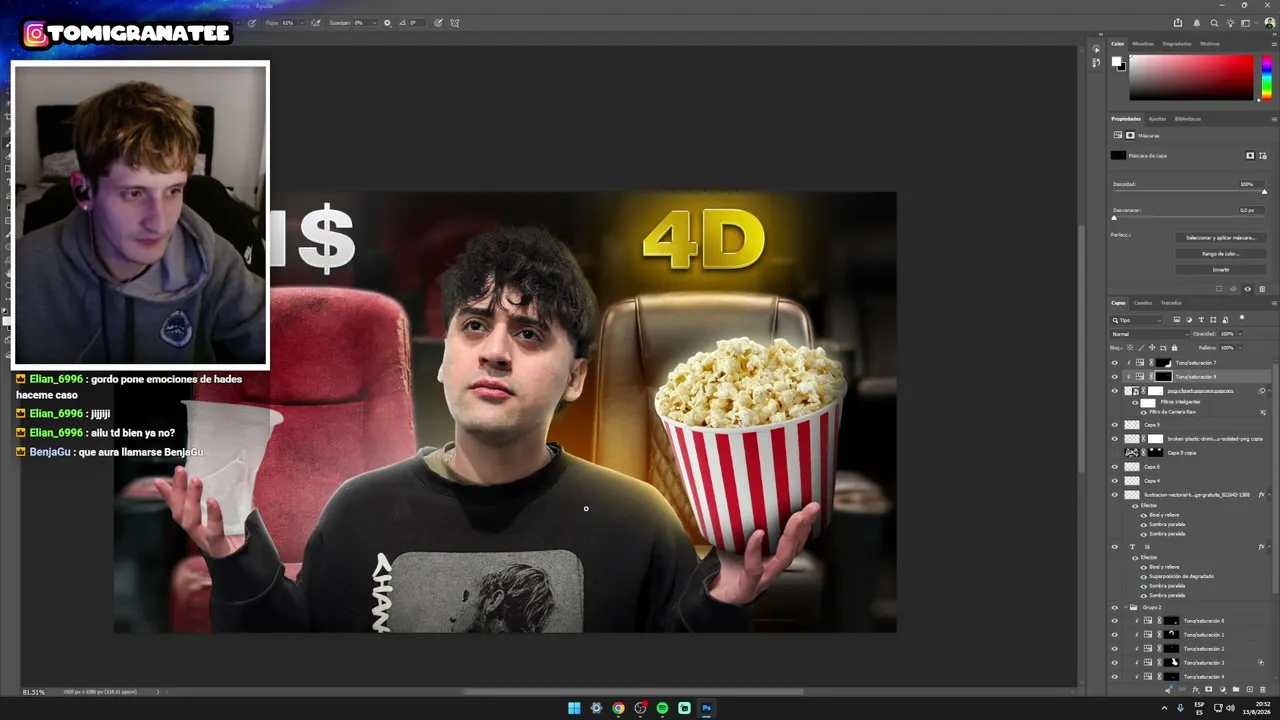Open the Motivos tab

pyautogui.click(x=1210, y=44)
